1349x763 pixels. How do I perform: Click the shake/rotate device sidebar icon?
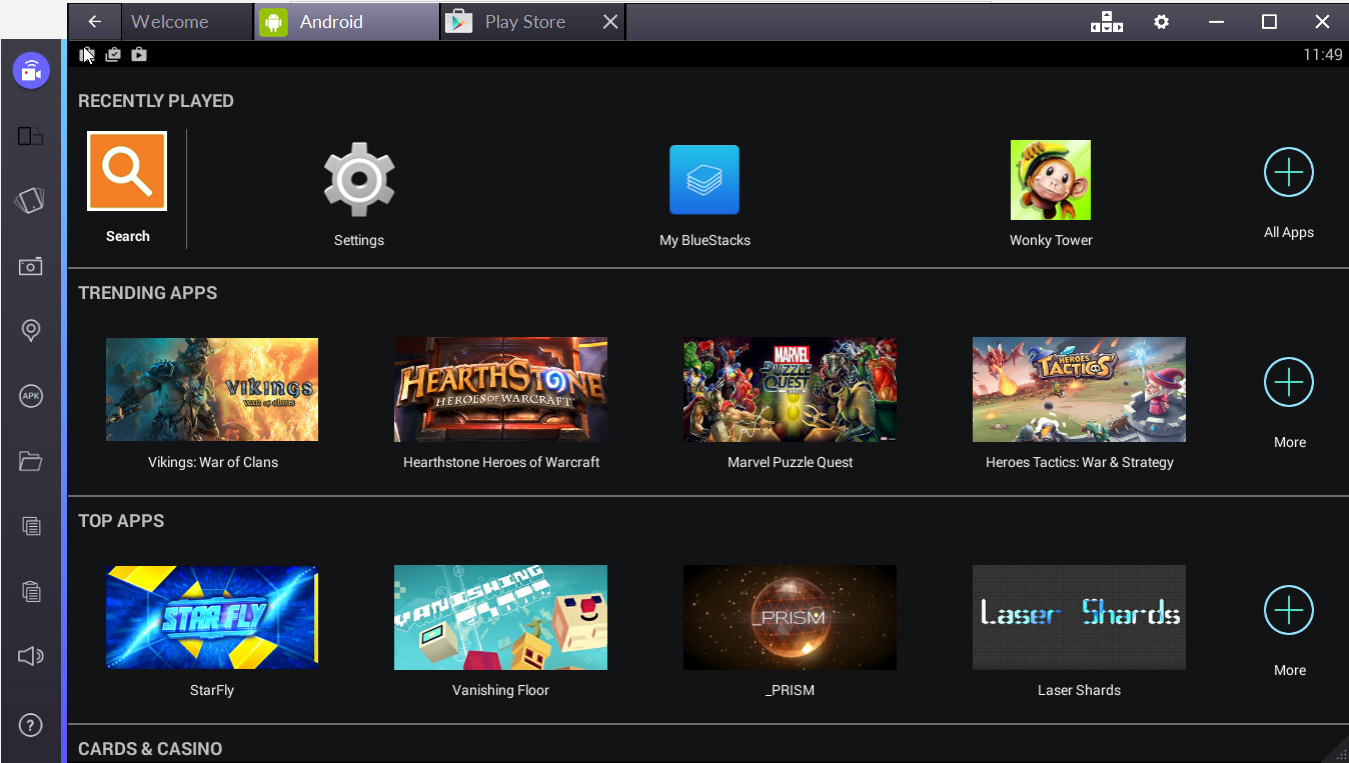31,201
